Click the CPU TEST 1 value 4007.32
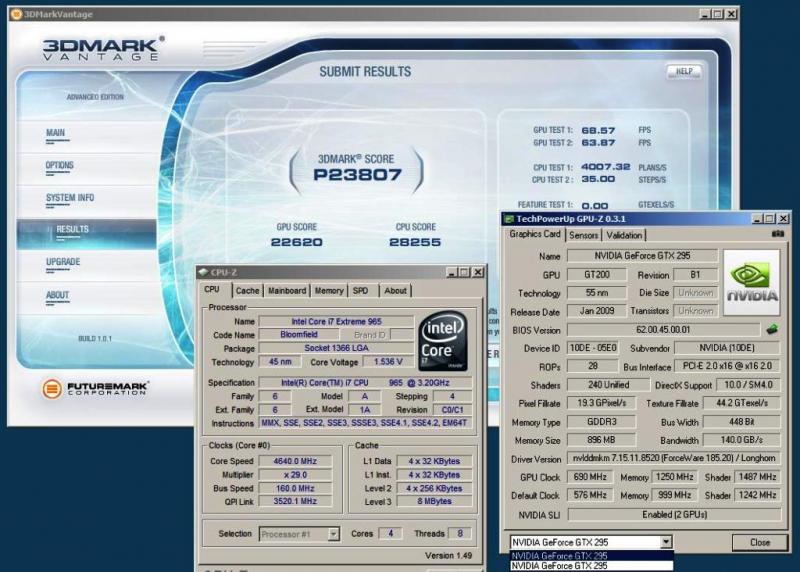Viewport: 800px width, 572px height. (x=606, y=167)
